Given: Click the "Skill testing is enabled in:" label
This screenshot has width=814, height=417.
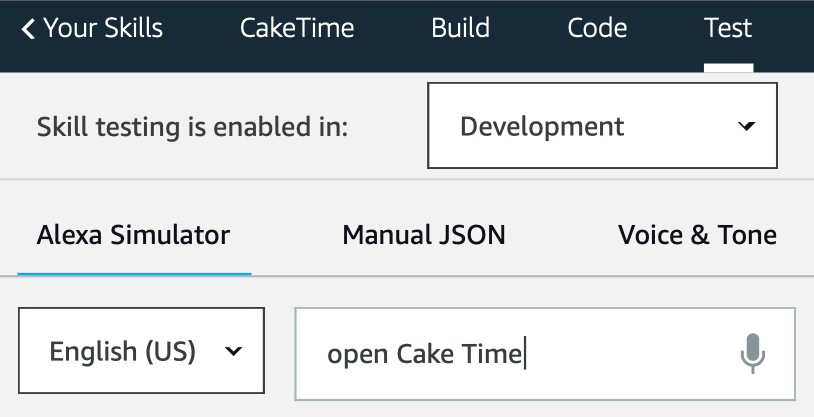Looking at the screenshot, I should click(192, 128).
